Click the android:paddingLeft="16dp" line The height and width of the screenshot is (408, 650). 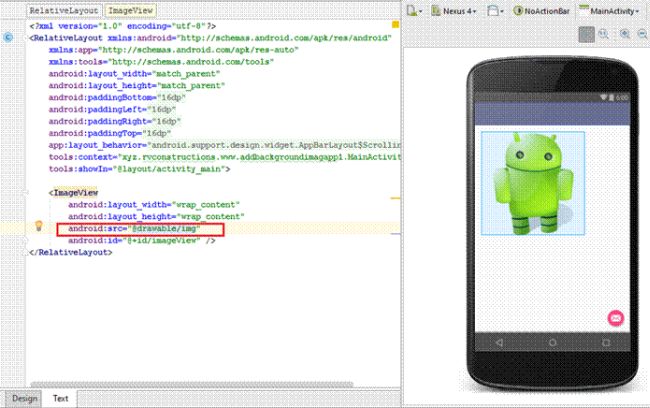112,109
